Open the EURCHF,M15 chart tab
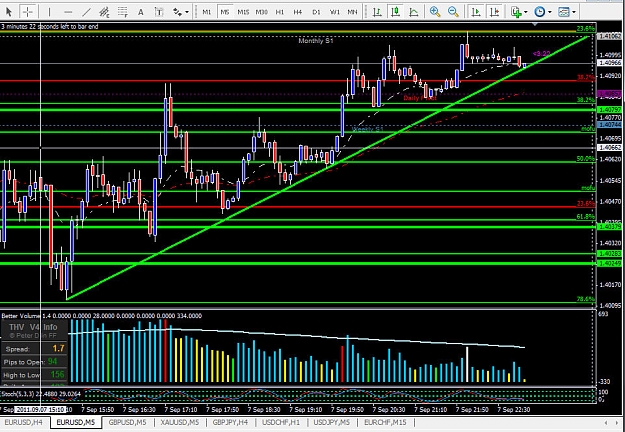 385,422
